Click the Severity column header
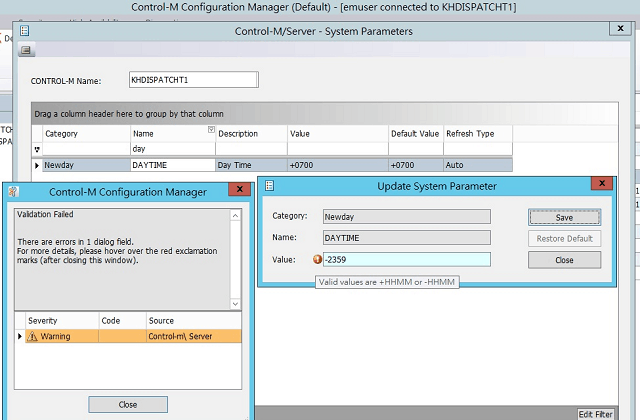Viewport: 640px width, 420px height. [62, 321]
